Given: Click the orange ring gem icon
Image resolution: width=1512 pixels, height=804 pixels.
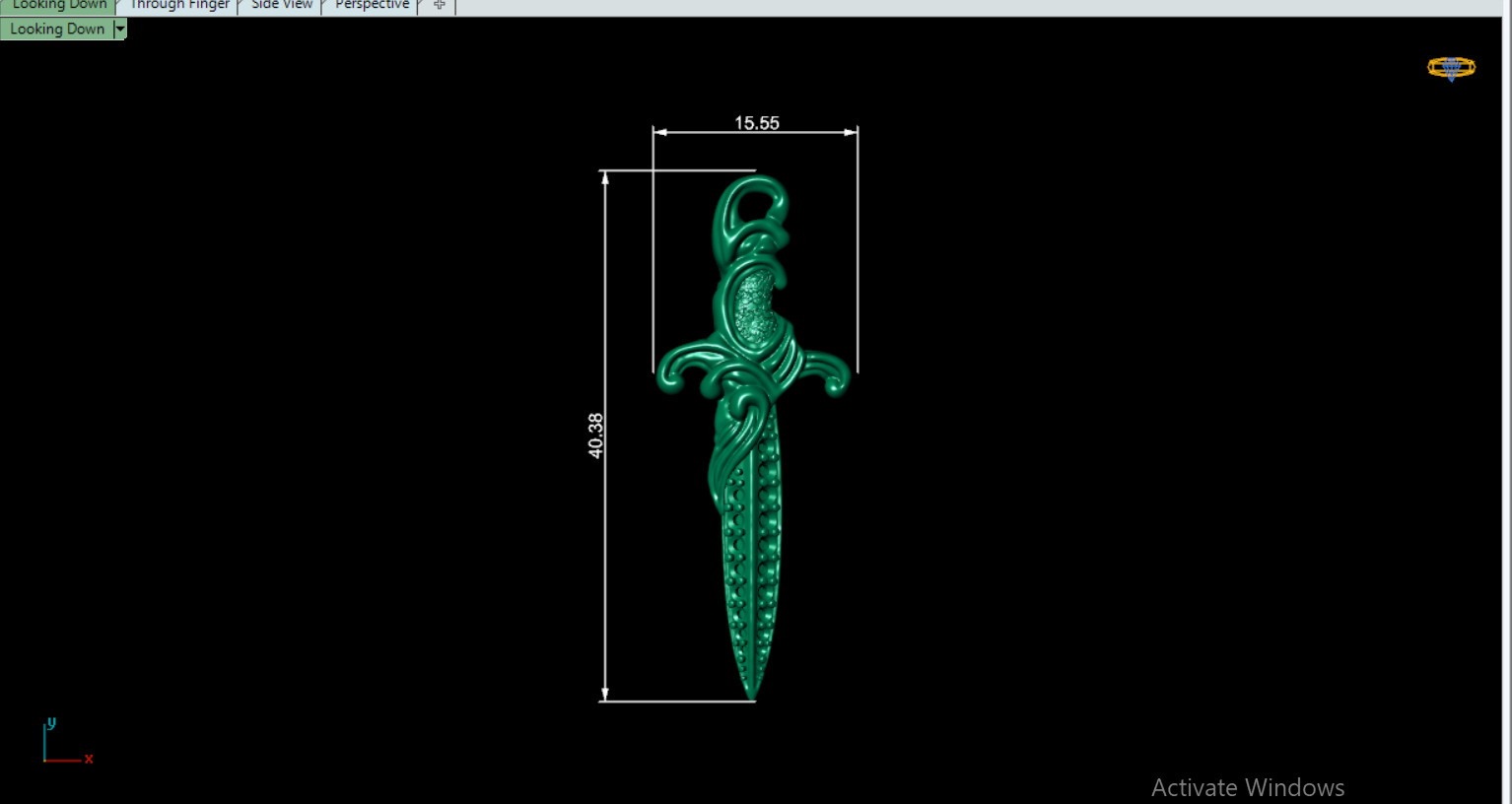Looking at the screenshot, I should click(1451, 68).
